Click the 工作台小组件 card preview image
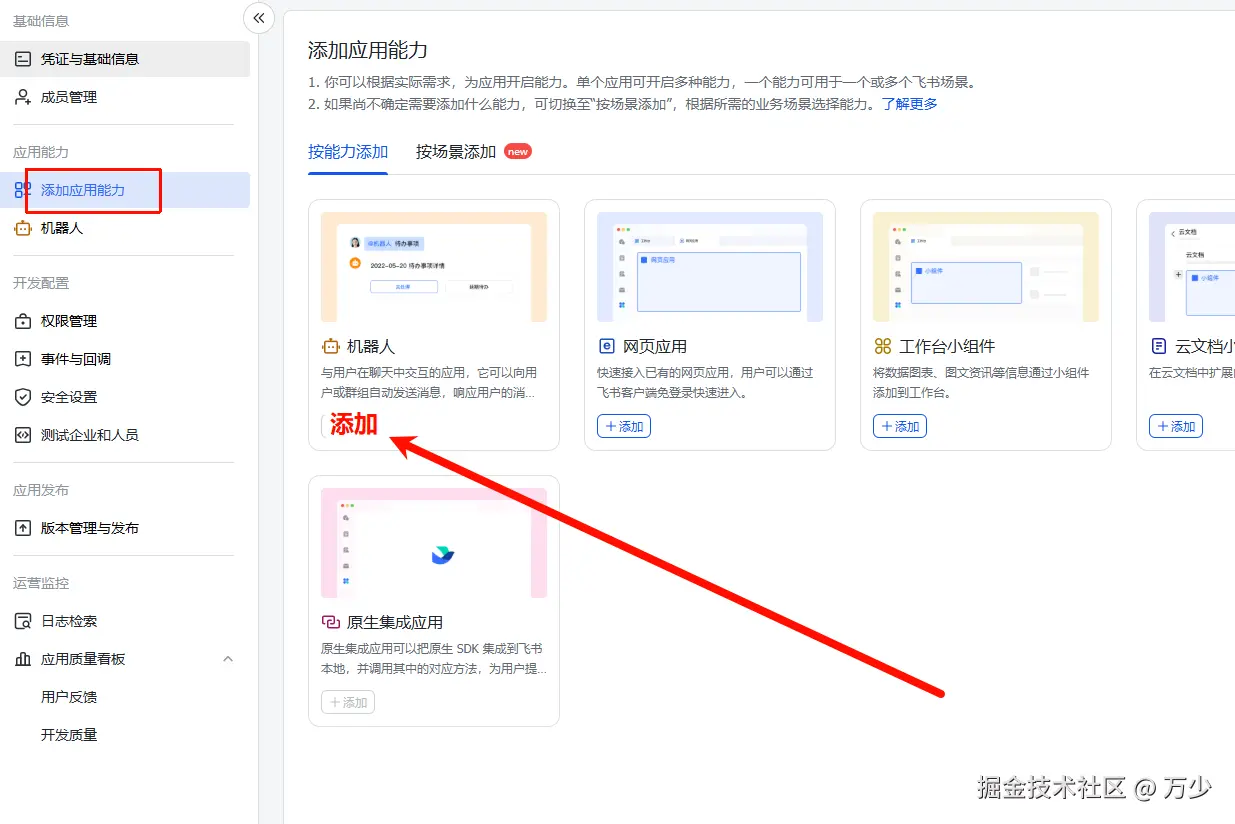The width and height of the screenshot is (1235, 824). pos(986,267)
